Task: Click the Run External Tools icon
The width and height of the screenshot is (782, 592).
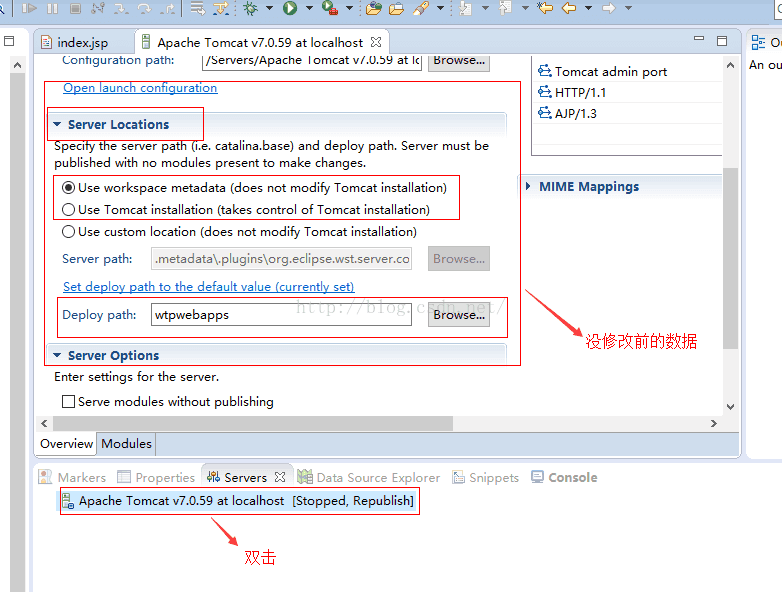Action: (330, 8)
